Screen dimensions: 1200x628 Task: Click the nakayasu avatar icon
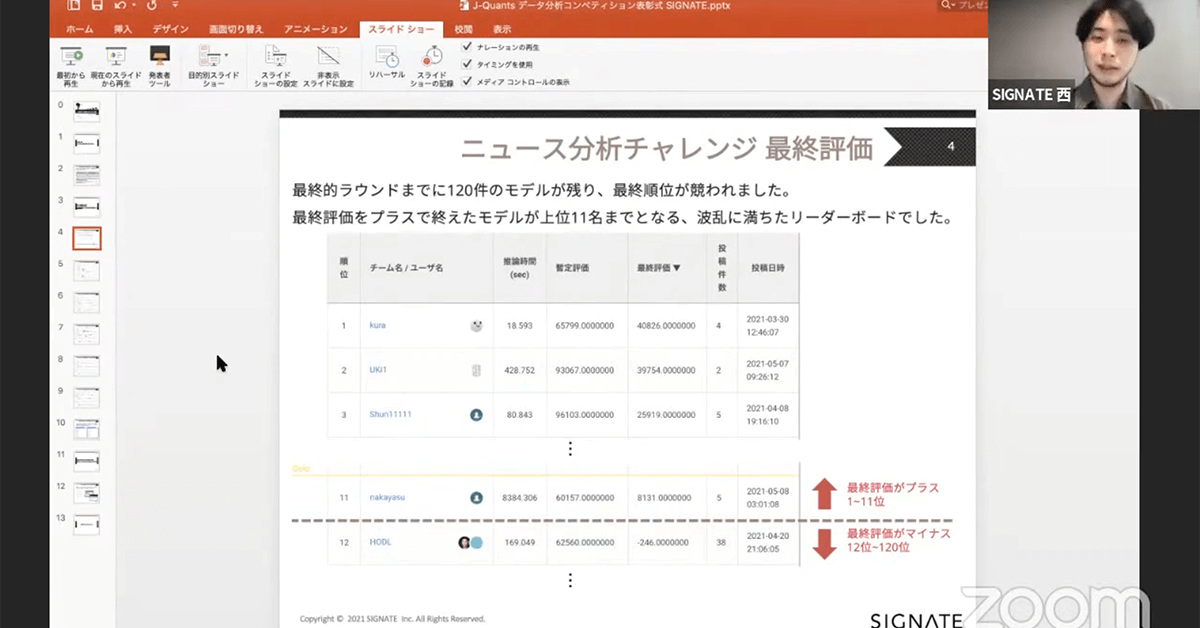pos(476,496)
